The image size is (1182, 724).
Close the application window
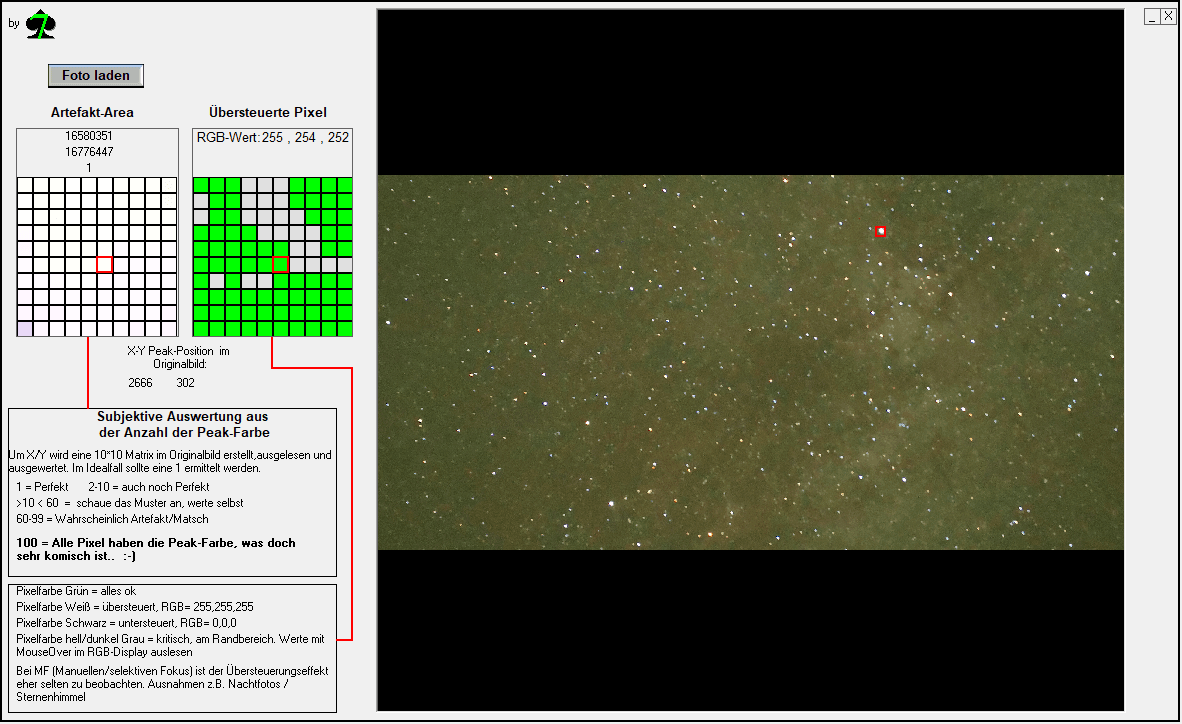pos(1168,17)
